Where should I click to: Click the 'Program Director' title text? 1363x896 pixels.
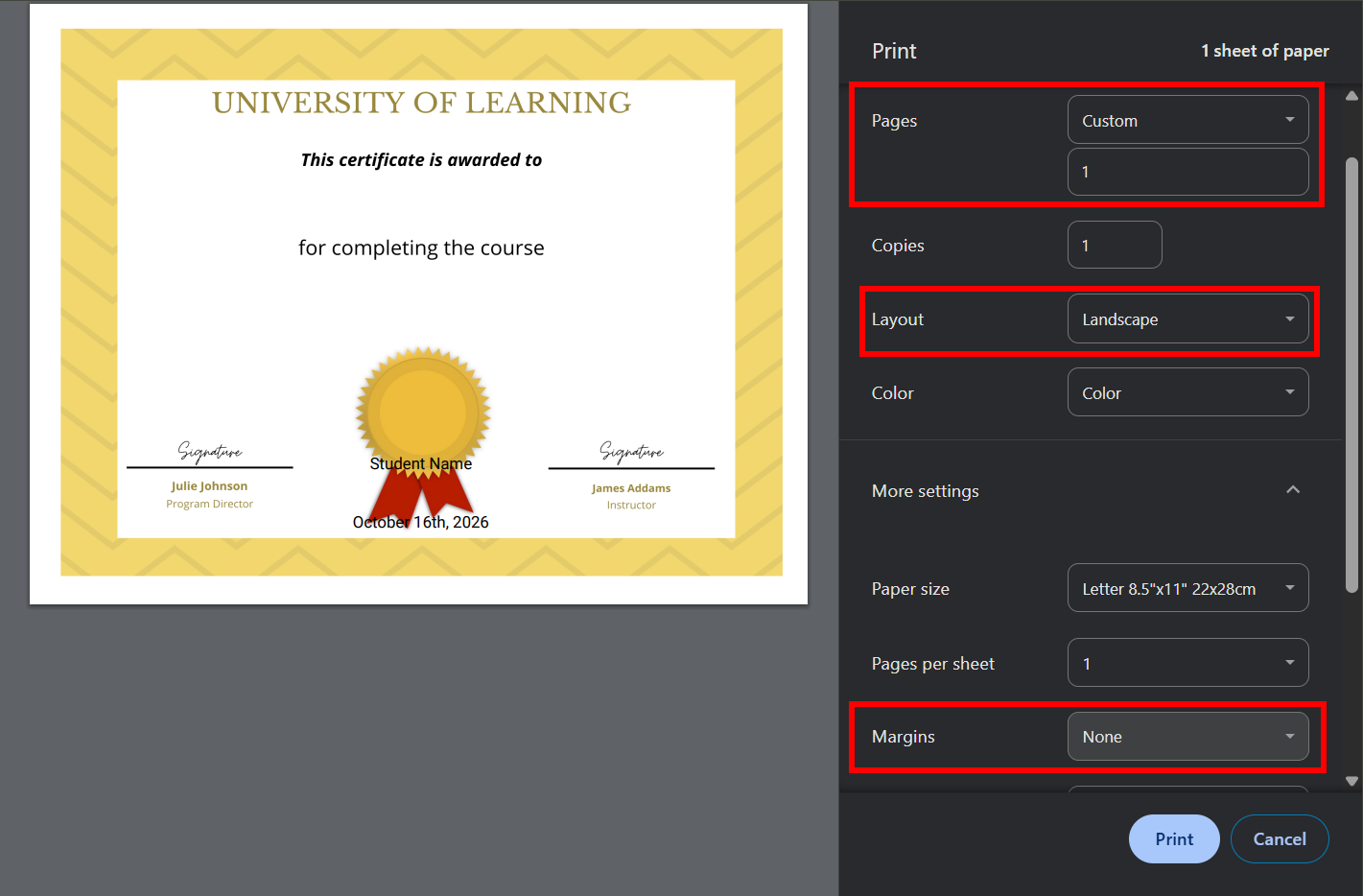pyautogui.click(x=209, y=504)
